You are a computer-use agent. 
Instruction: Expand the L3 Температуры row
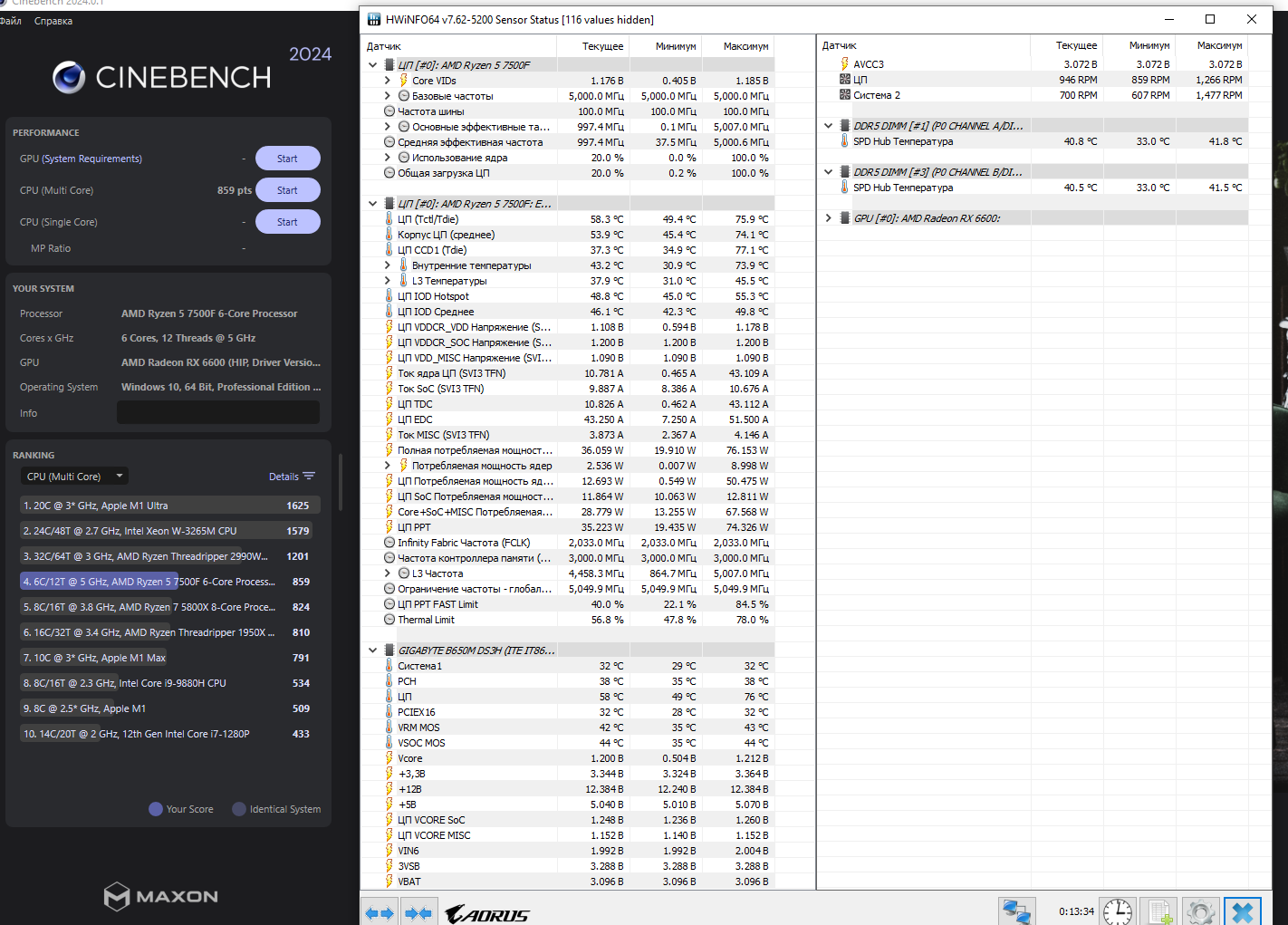point(388,281)
